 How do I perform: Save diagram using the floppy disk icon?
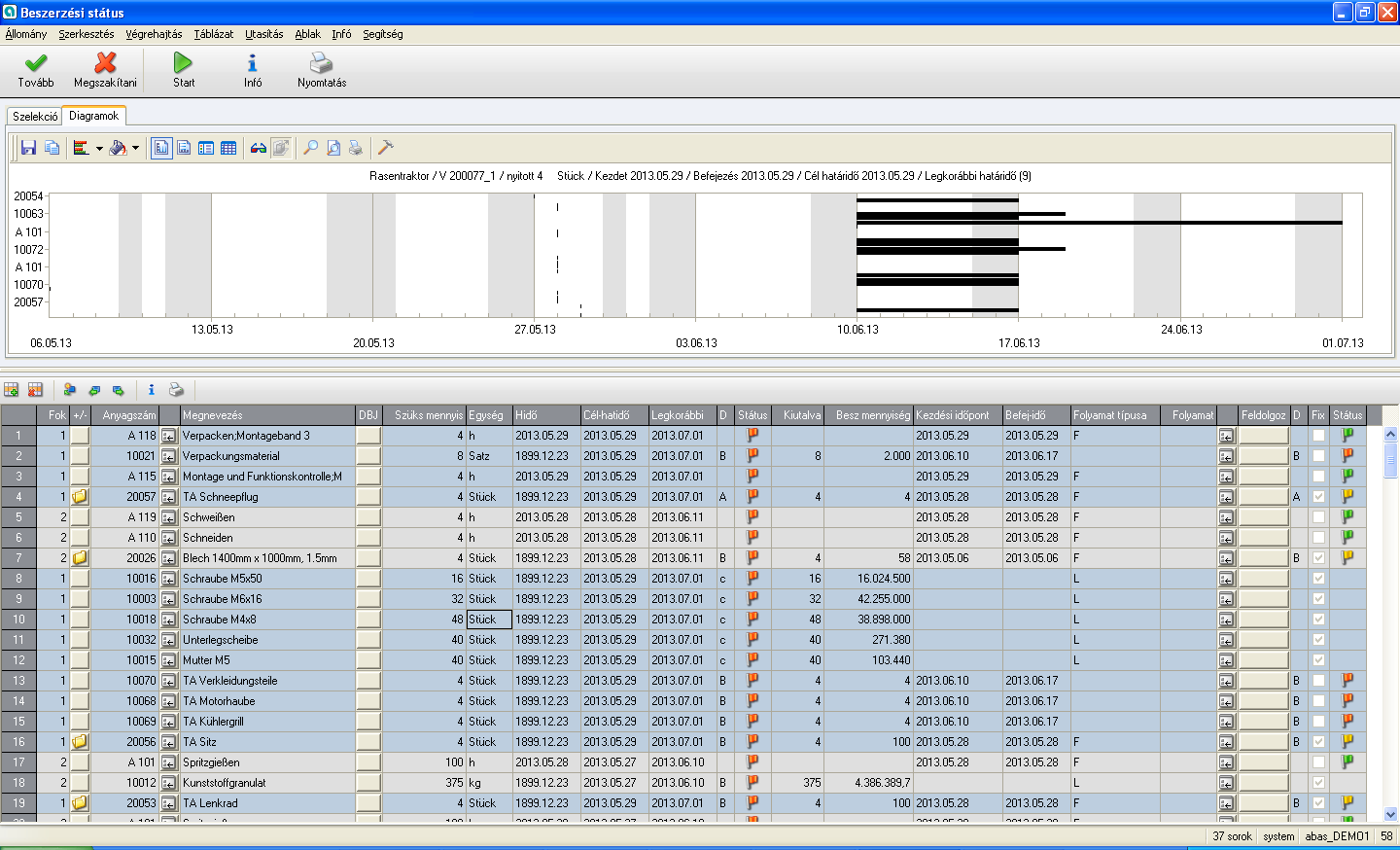click(28, 148)
